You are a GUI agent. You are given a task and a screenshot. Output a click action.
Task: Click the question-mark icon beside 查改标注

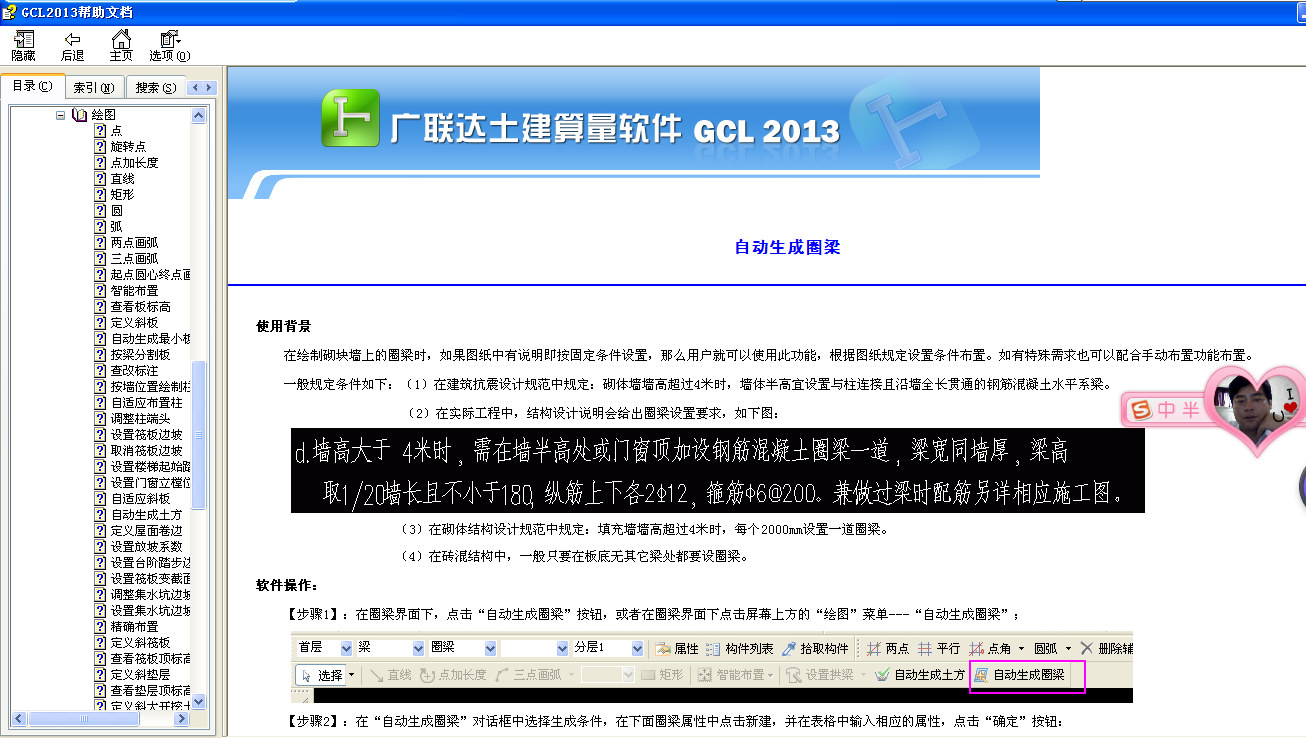coord(100,371)
